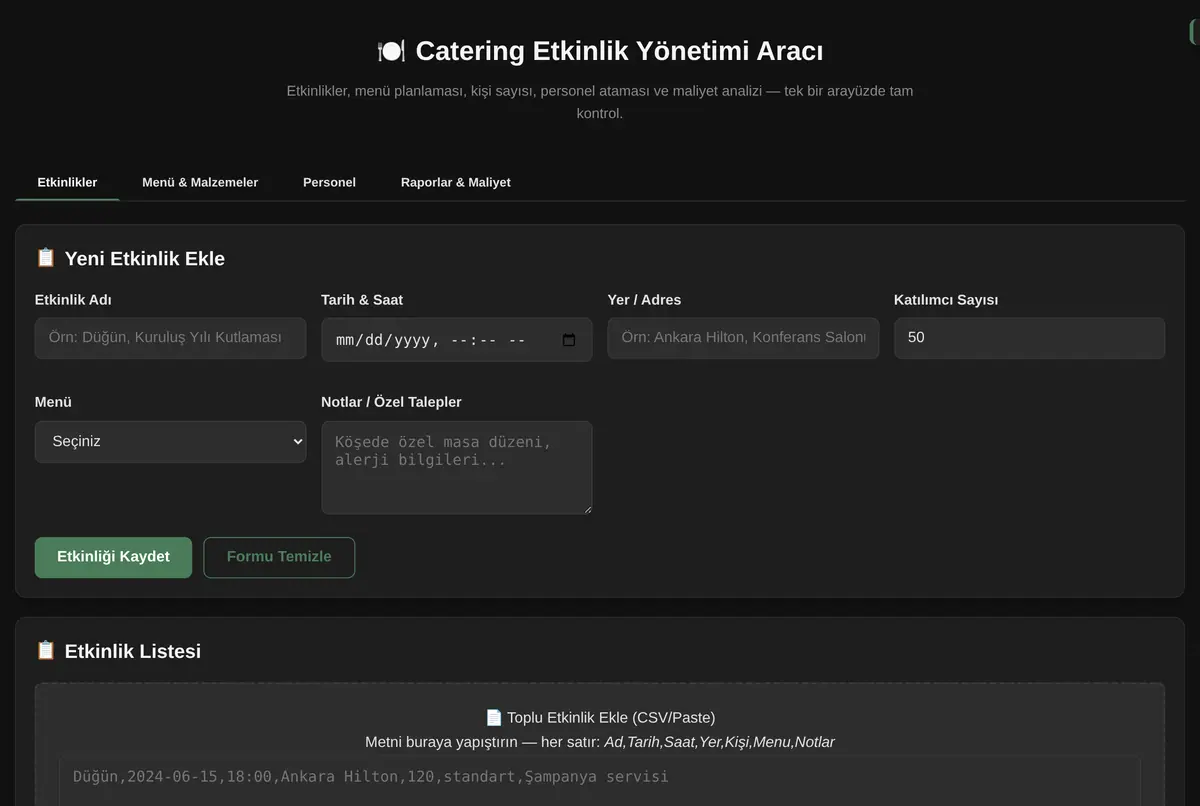Click the clipboard icon beside Etkinlik Listesi
Screen dimensions: 1200x806
46,651
